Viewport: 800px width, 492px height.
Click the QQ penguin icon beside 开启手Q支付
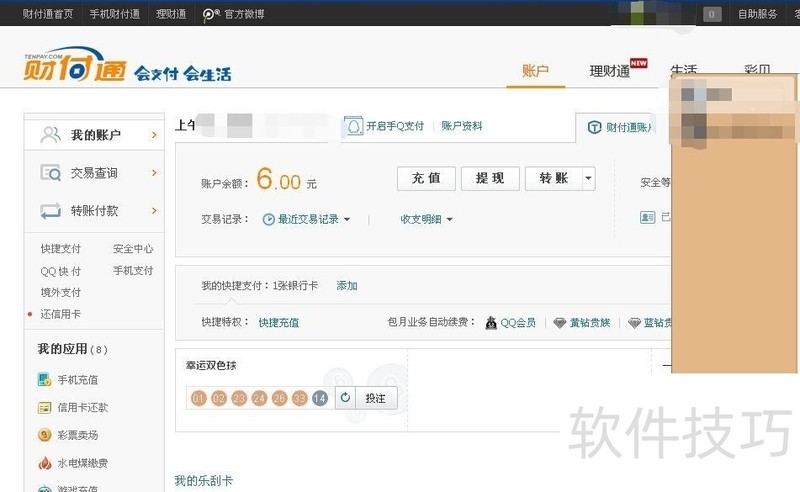click(x=354, y=126)
